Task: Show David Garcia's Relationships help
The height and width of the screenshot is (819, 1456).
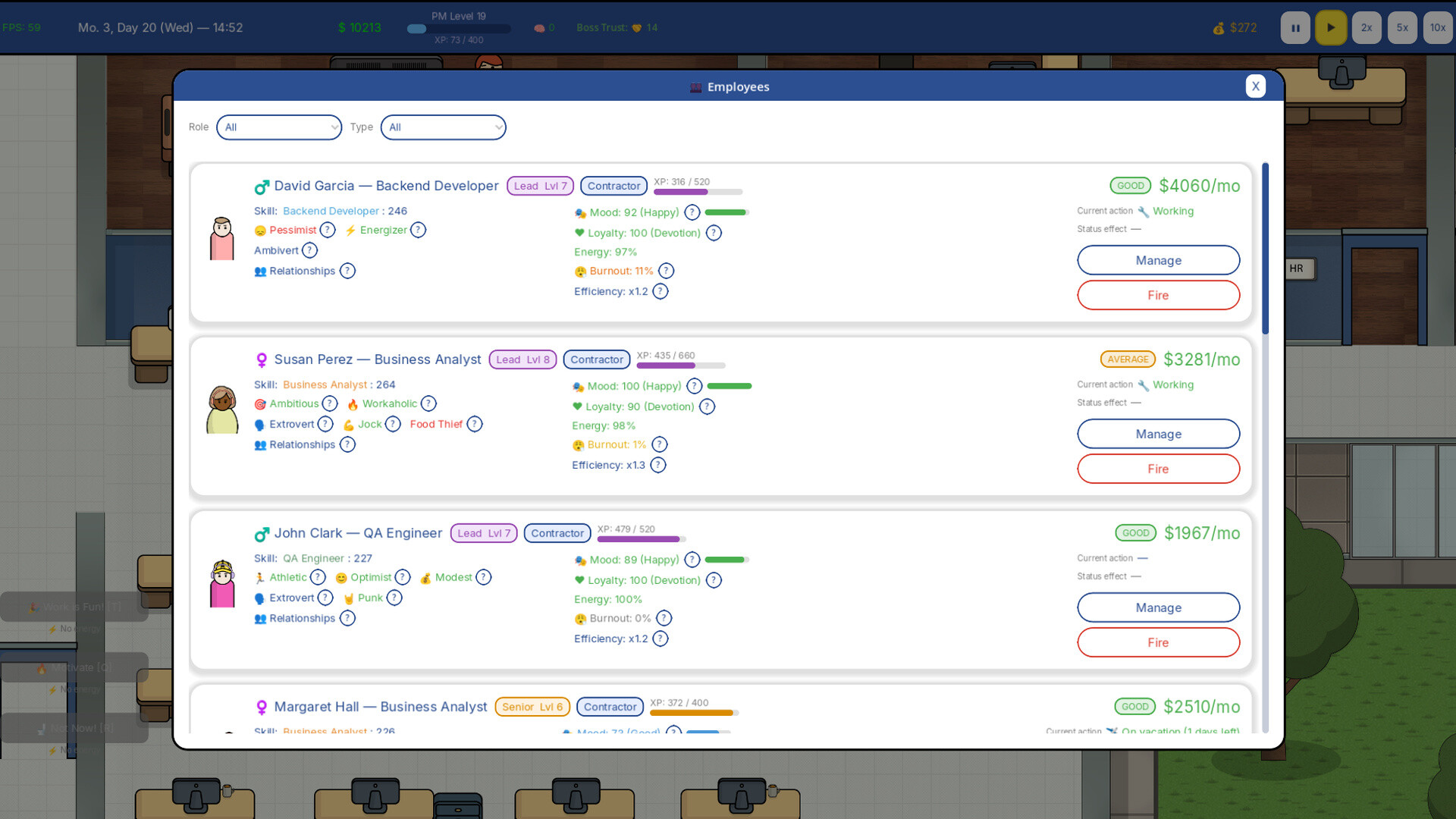Action: click(347, 271)
